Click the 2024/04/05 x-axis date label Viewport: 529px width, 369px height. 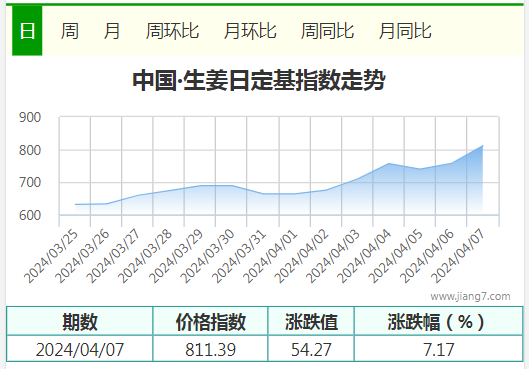[396, 256]
